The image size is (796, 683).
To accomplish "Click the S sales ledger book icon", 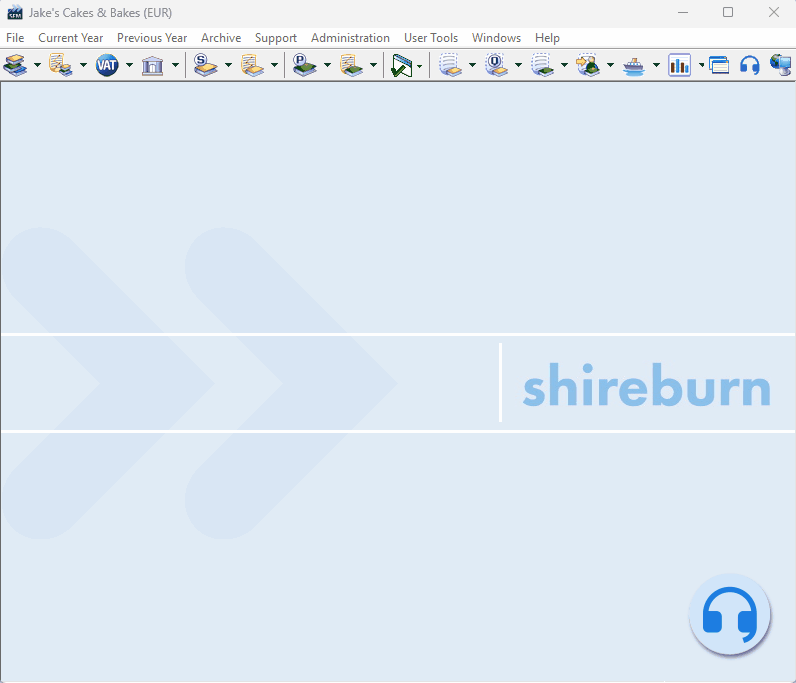I will point(206,65).
